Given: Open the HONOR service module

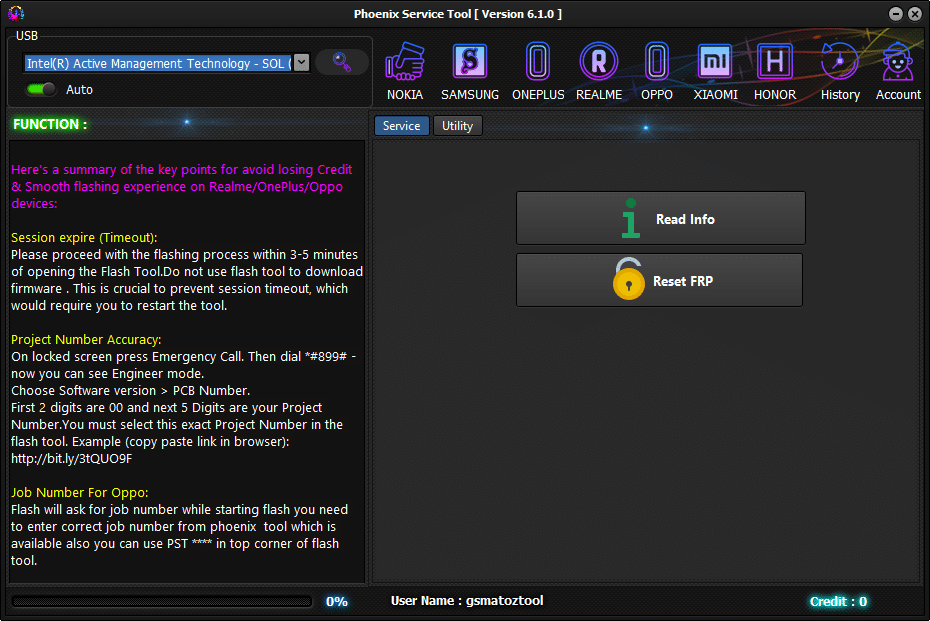Looking at the screenshot, I should (x=774, y=62).
